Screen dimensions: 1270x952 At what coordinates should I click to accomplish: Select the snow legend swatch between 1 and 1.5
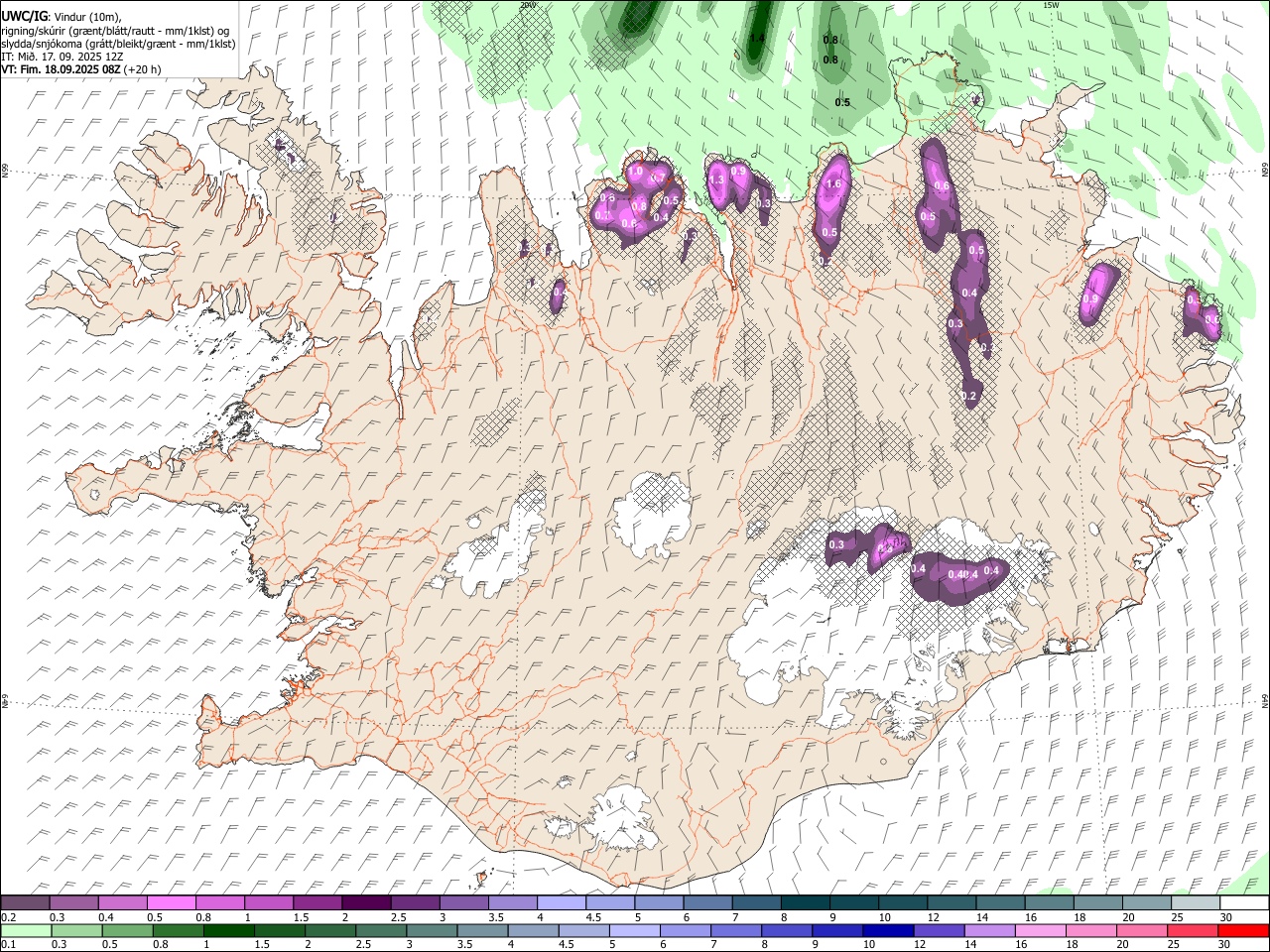click(x=269, y=902)
